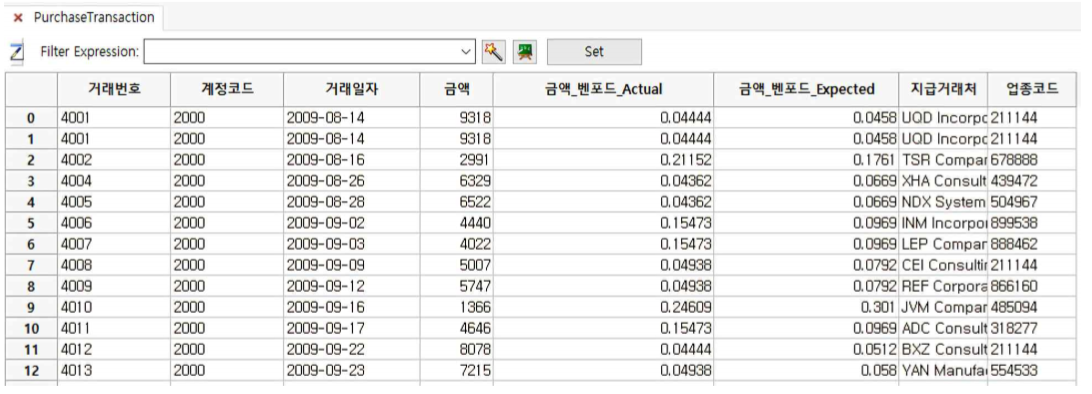Select the 계정코드 column header
Screen dimensions: 1092x394
[x=227, y=89]
